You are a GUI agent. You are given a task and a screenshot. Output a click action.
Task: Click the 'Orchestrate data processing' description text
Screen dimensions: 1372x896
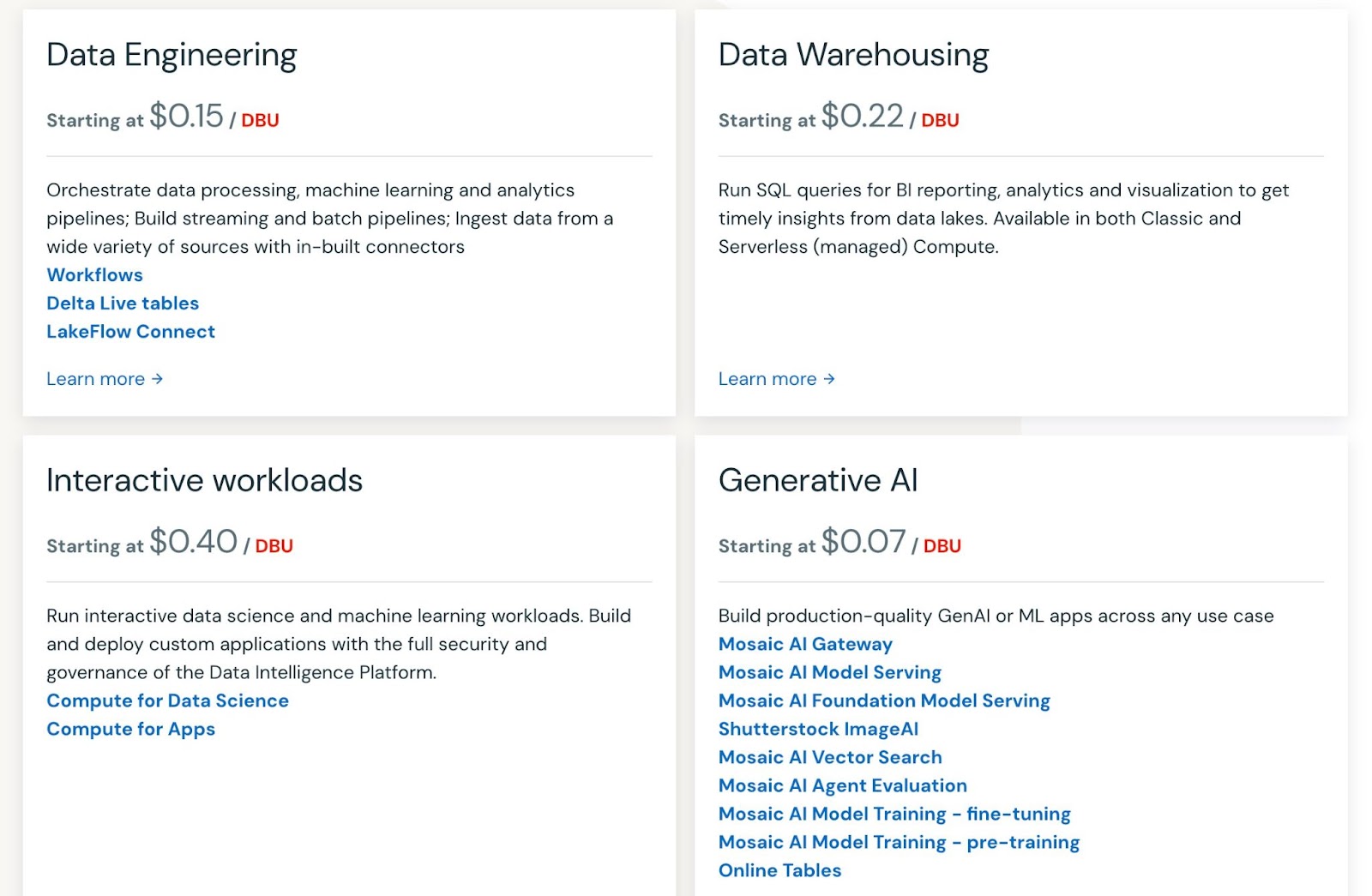pos(330,219)
